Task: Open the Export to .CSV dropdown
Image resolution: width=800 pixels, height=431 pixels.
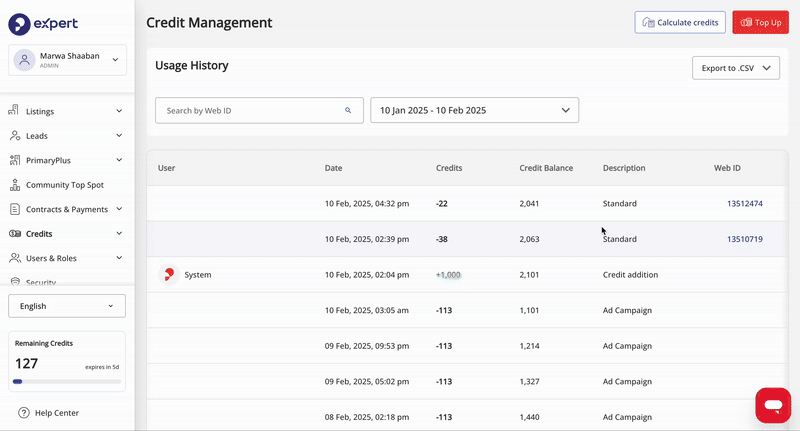Action: pyautogui.click(x=736, y=68)
